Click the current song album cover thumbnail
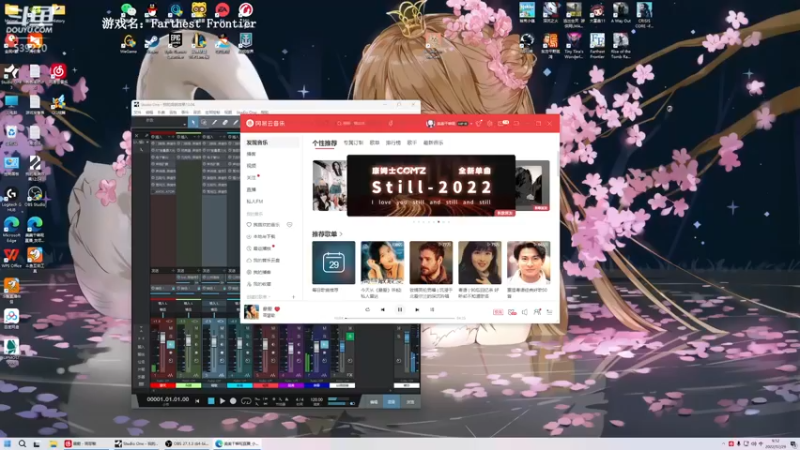Viewport: 800px width, 450px height. click(252, 311)
